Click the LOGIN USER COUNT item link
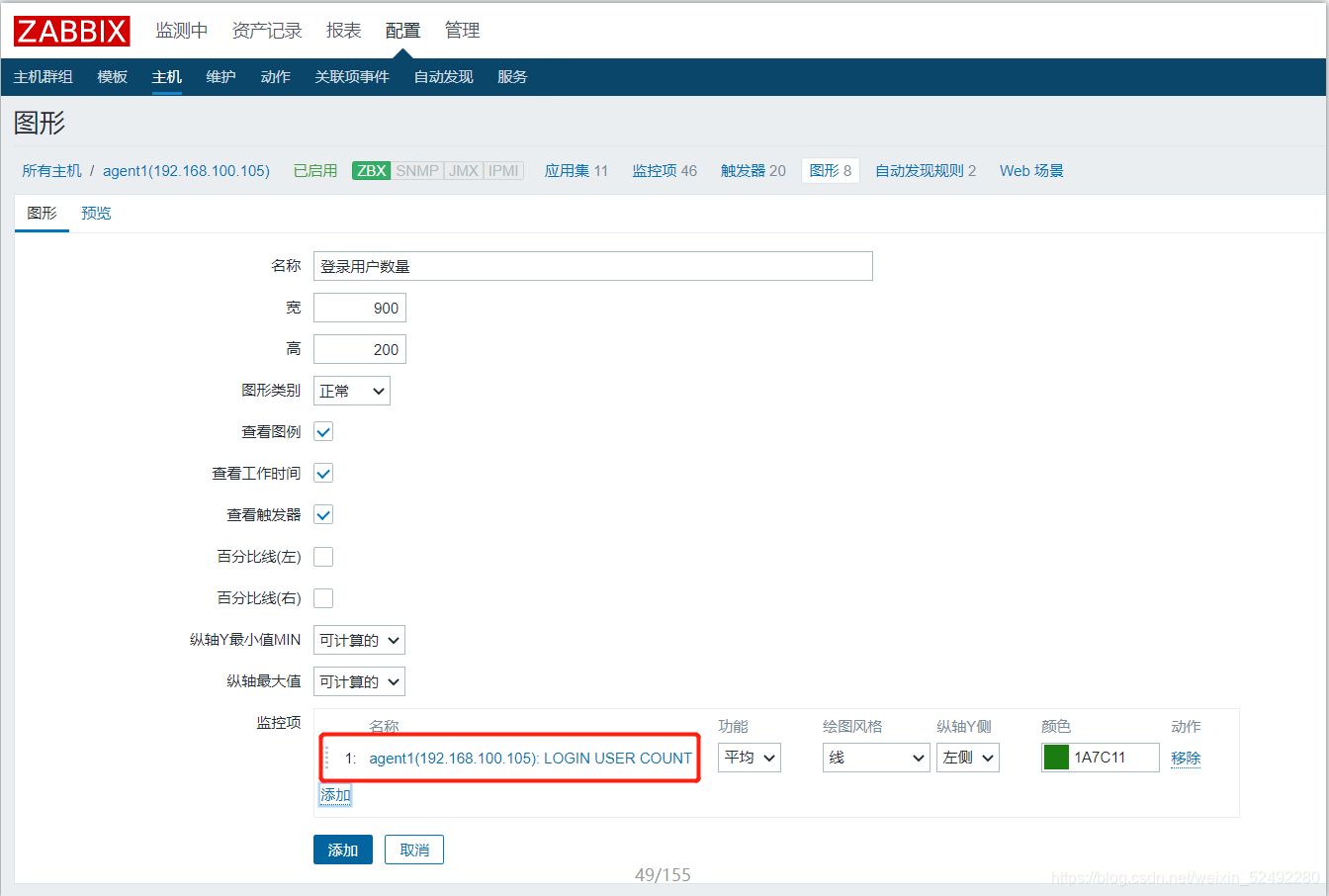The image size is (1329, 896). point(530,759)
